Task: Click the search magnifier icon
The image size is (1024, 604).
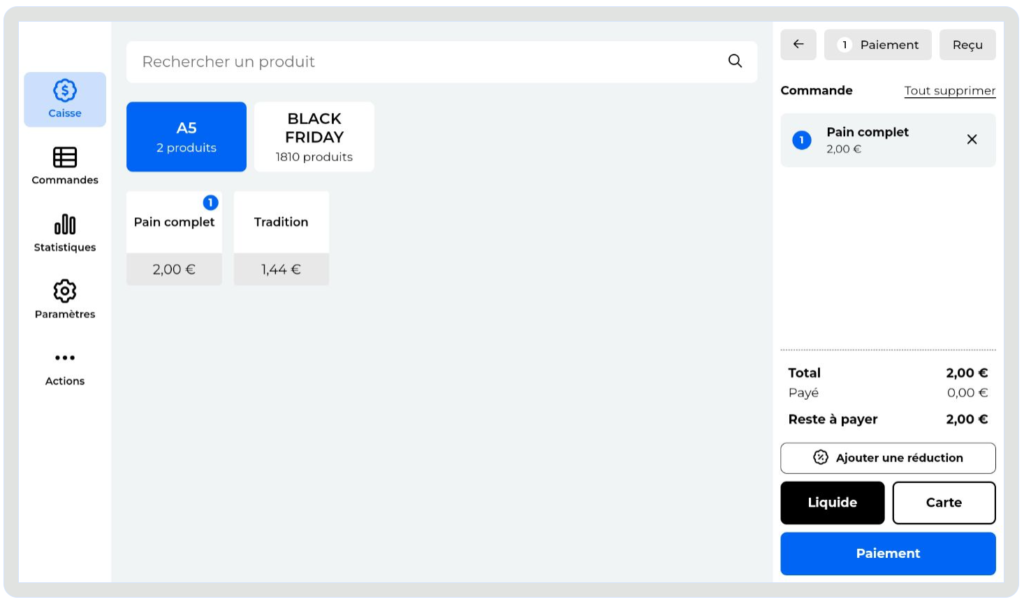Action: pyautogui.click(x=735, y=61)
